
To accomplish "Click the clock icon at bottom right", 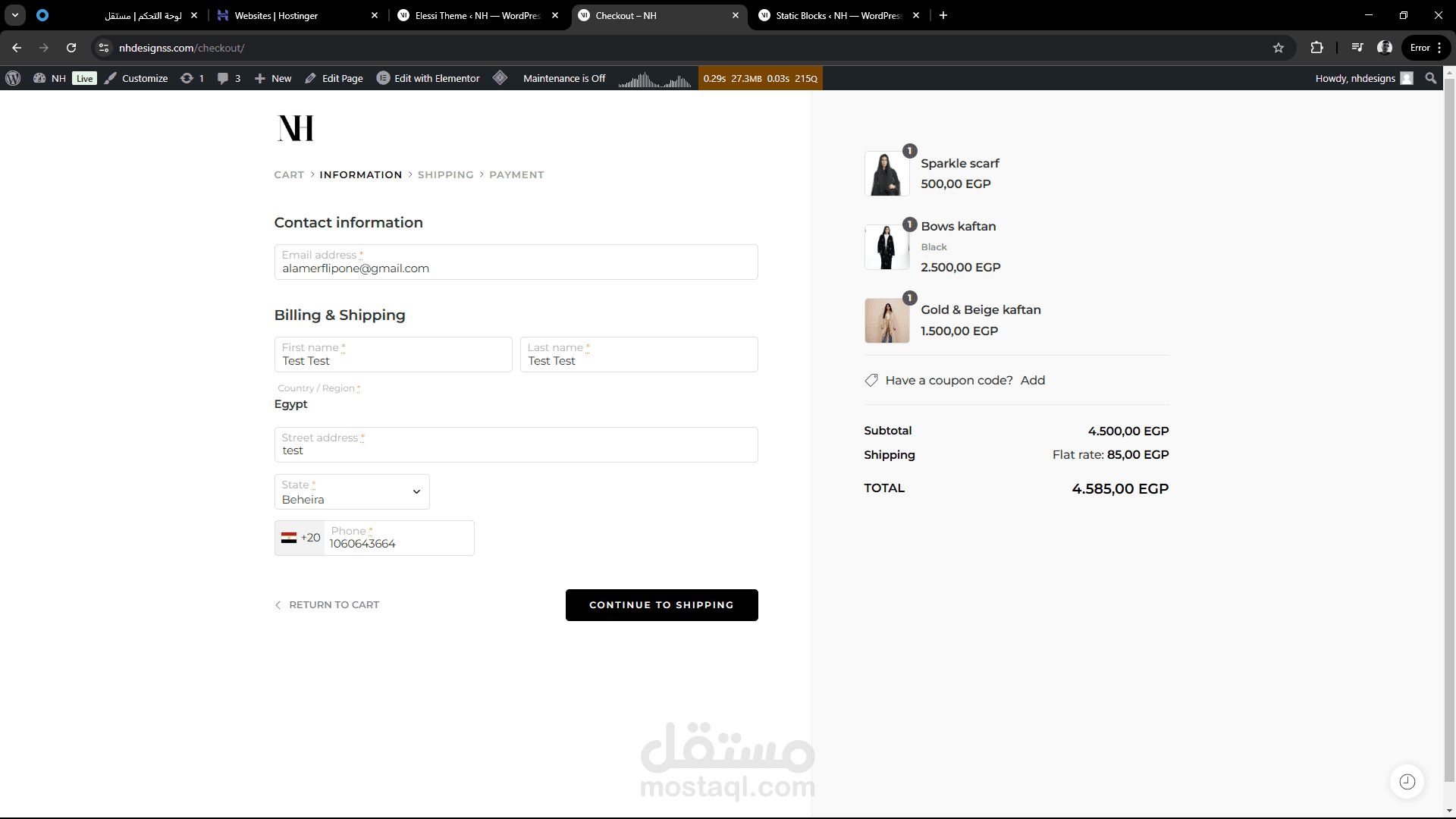I will click(x=1407, y=782).
